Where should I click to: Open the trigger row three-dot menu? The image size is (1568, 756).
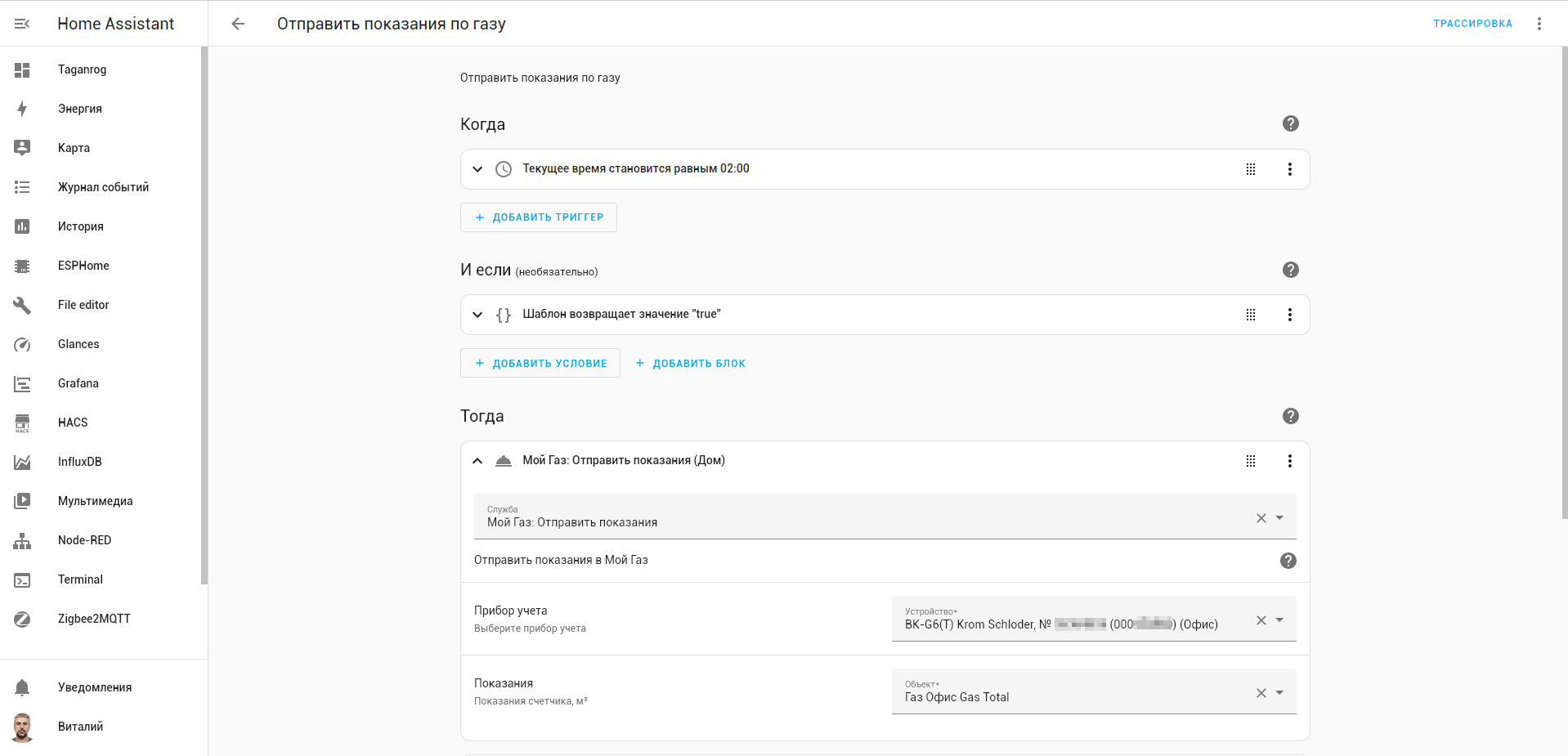[x=1290, y=169]
